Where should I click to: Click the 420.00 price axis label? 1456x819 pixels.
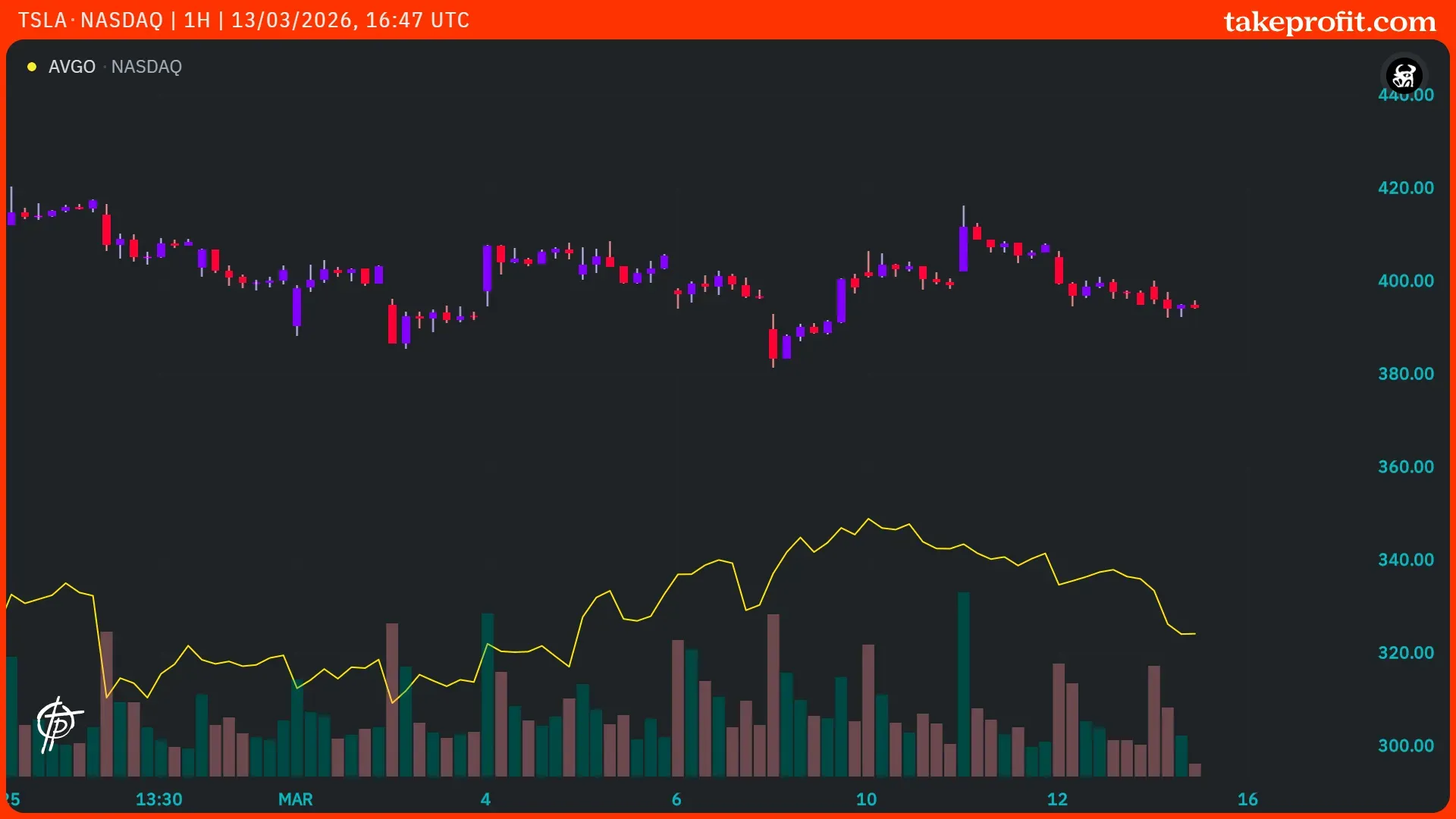click(1405, 188)
